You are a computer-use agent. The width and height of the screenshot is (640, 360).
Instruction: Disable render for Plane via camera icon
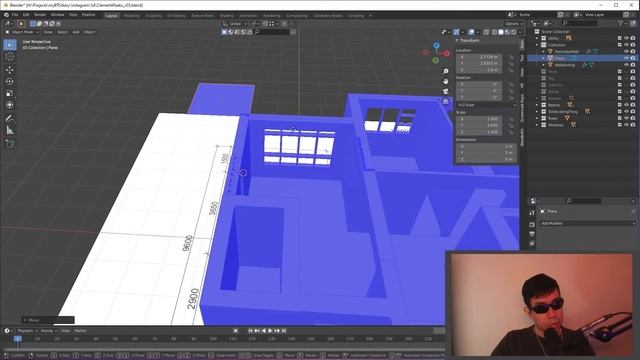[633, 58]
